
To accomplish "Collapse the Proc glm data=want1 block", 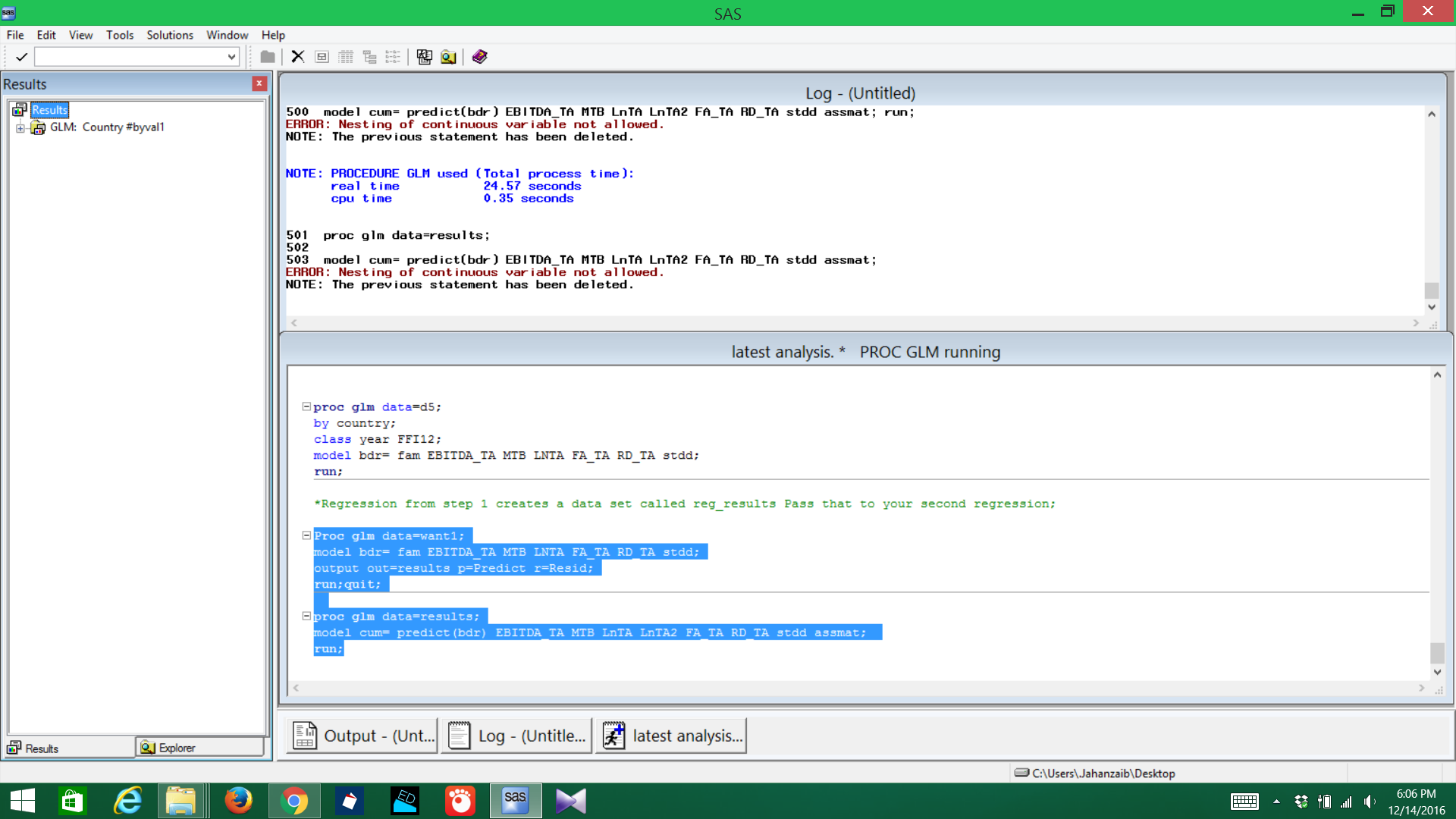I will point(306,535).
